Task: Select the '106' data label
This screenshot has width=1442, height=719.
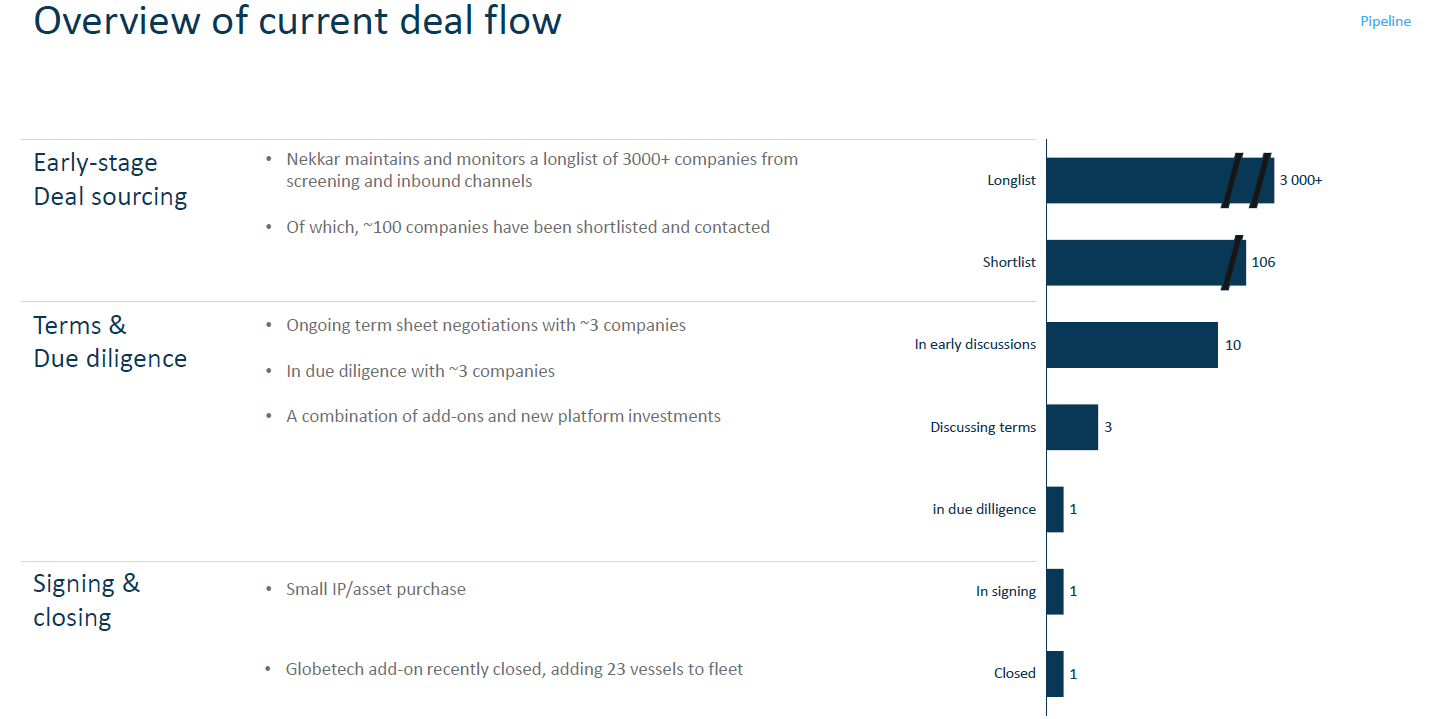Action: point(1263,262)
